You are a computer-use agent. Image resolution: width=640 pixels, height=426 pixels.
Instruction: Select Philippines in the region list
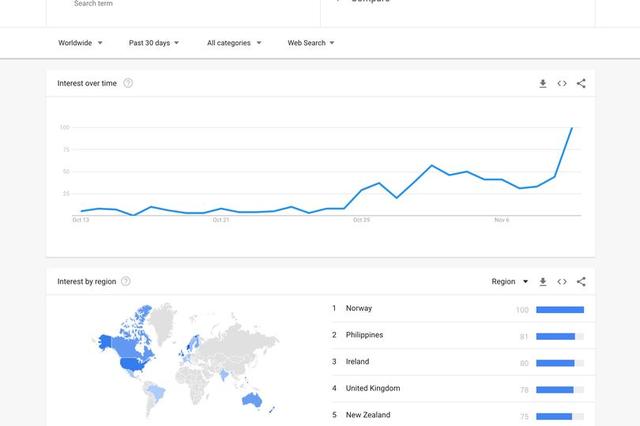[364, 335]
